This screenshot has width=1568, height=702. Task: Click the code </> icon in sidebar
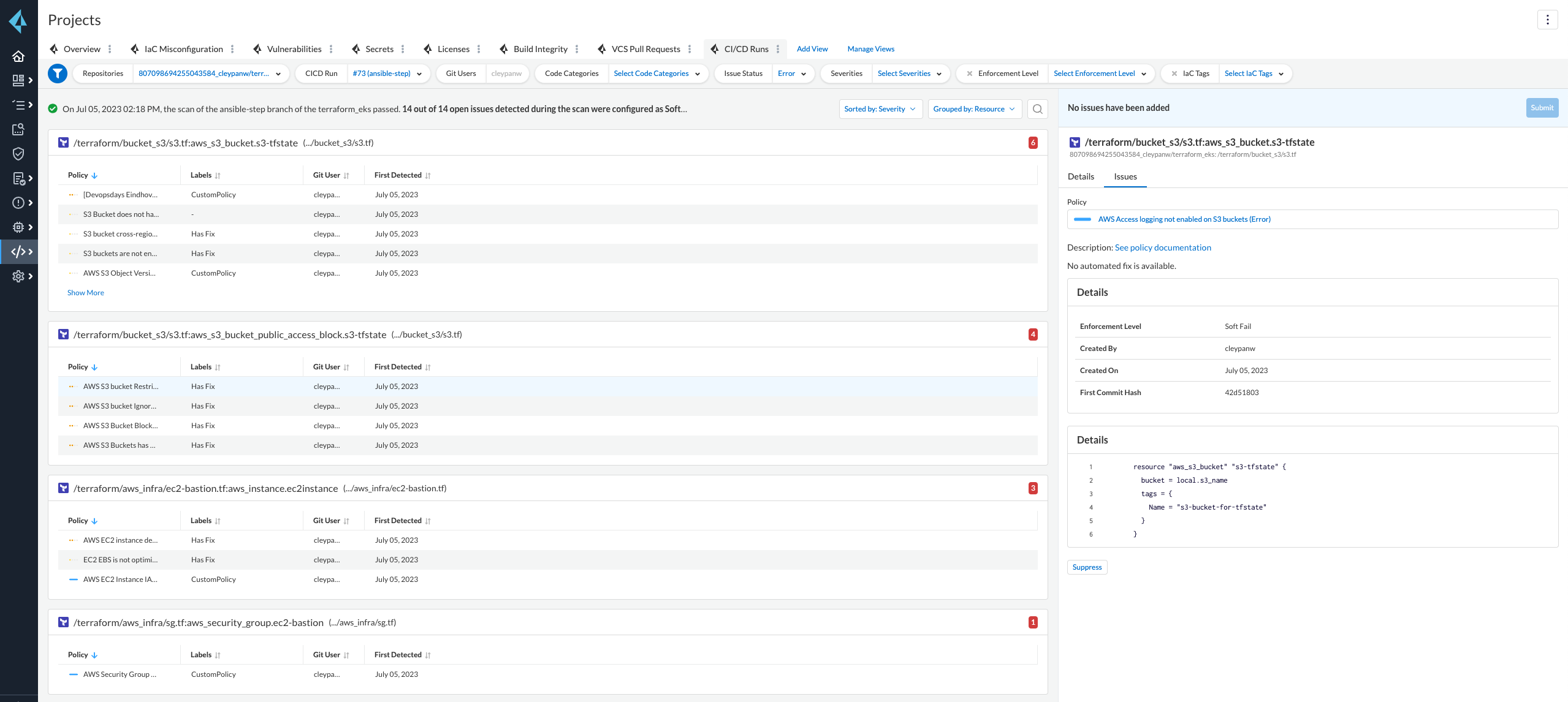click(x=18, y=252)
